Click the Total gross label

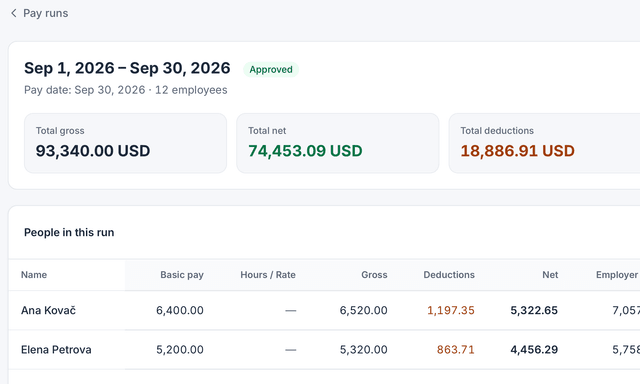[x=60, y=131]
